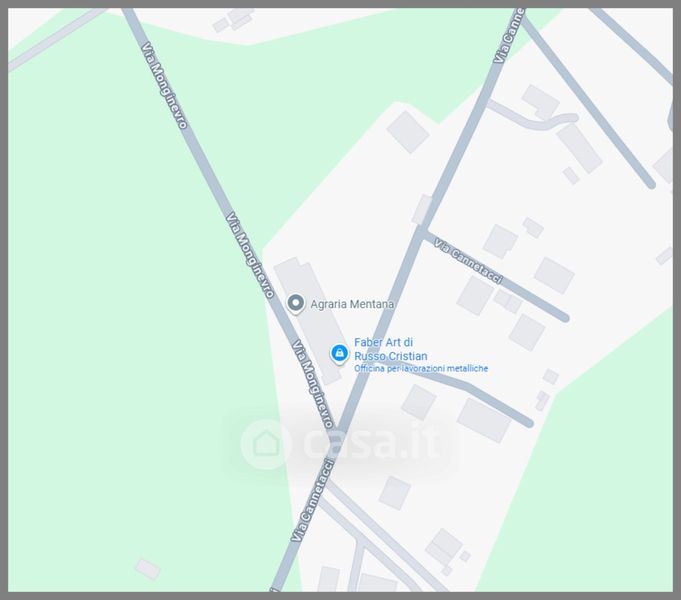Click the Via Monginevro label nearest the road junction
This screenshot has width=681, height=600.
click(312, 384)
